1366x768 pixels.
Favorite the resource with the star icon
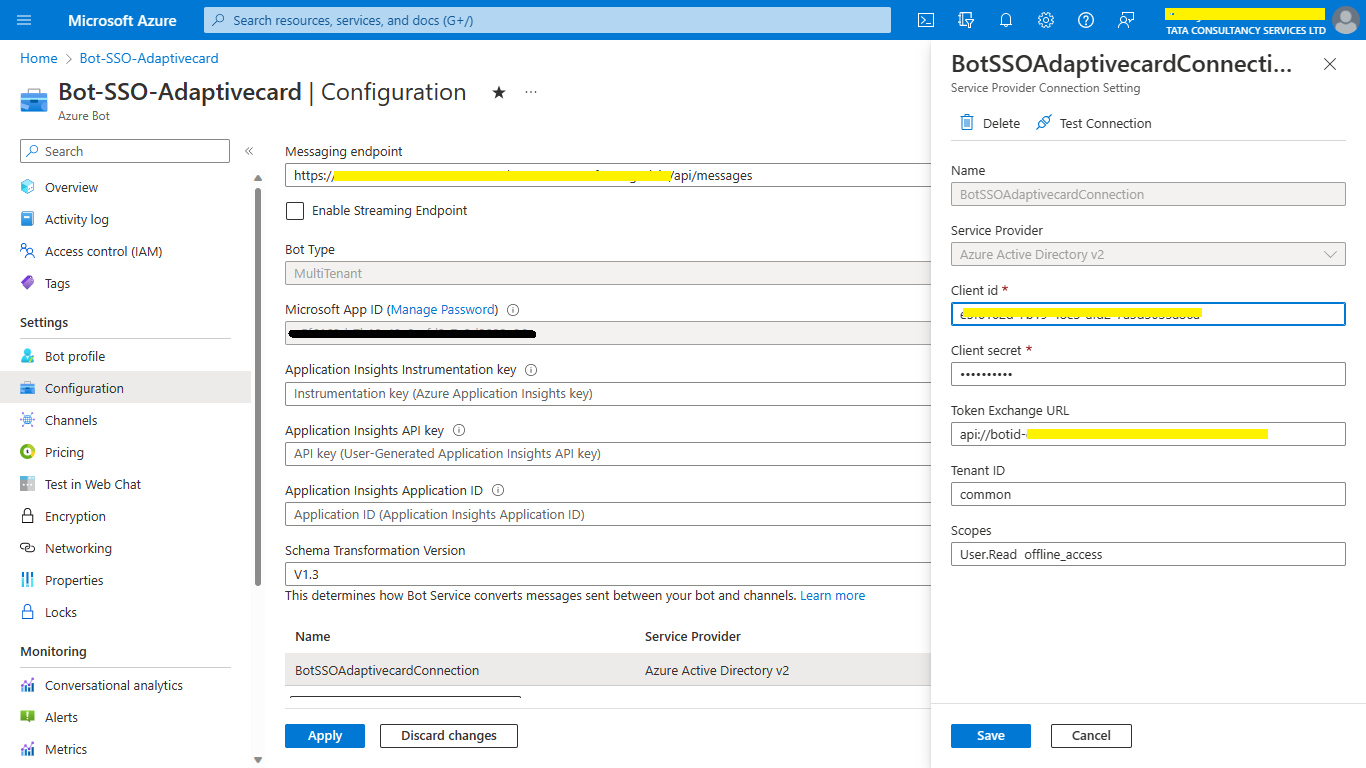(x=498, y=92)
